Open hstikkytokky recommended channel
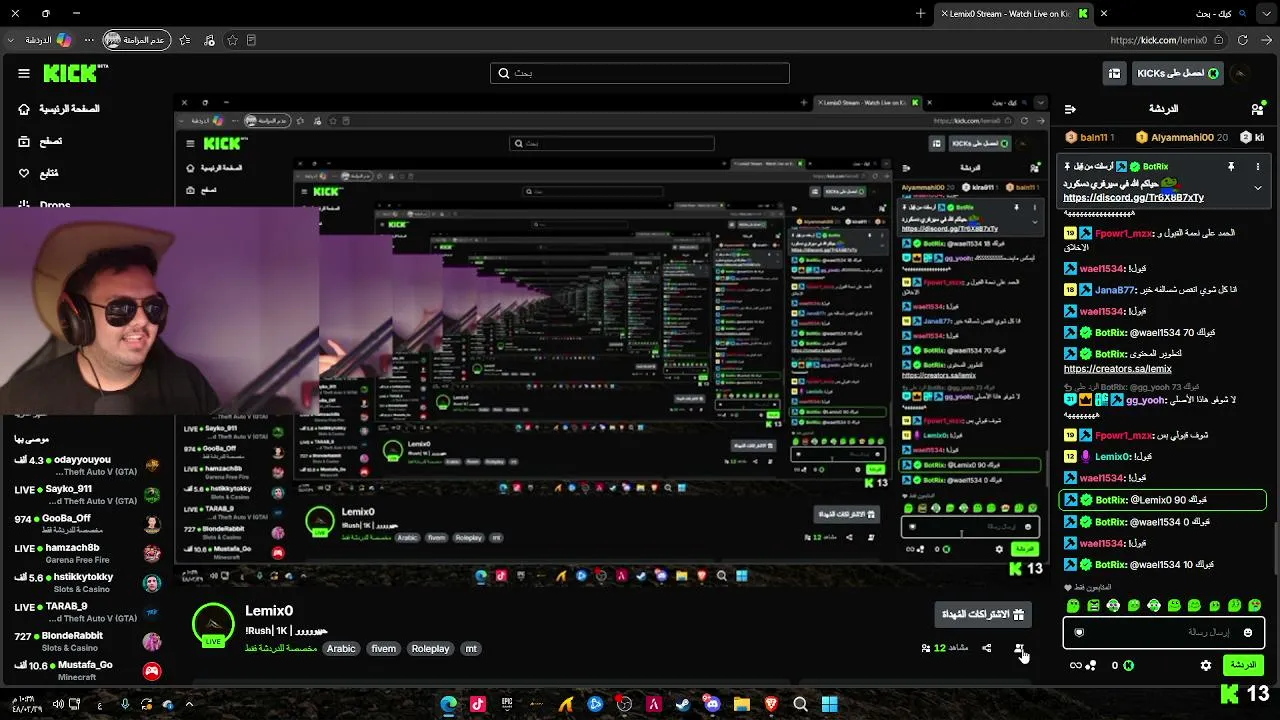The width and height of the screenshot is (1280, 720). (x=88, y=582)
